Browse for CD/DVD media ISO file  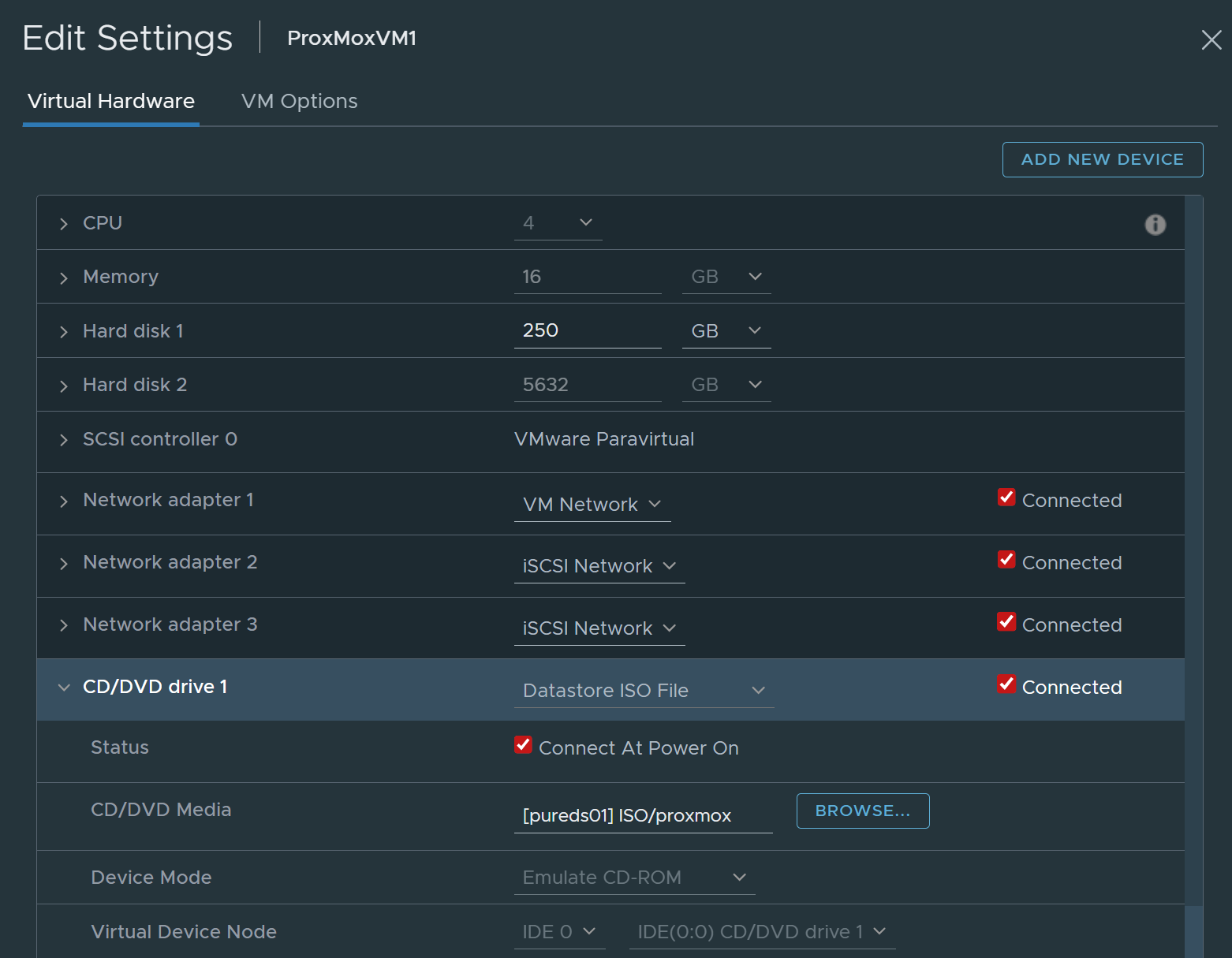862,811
